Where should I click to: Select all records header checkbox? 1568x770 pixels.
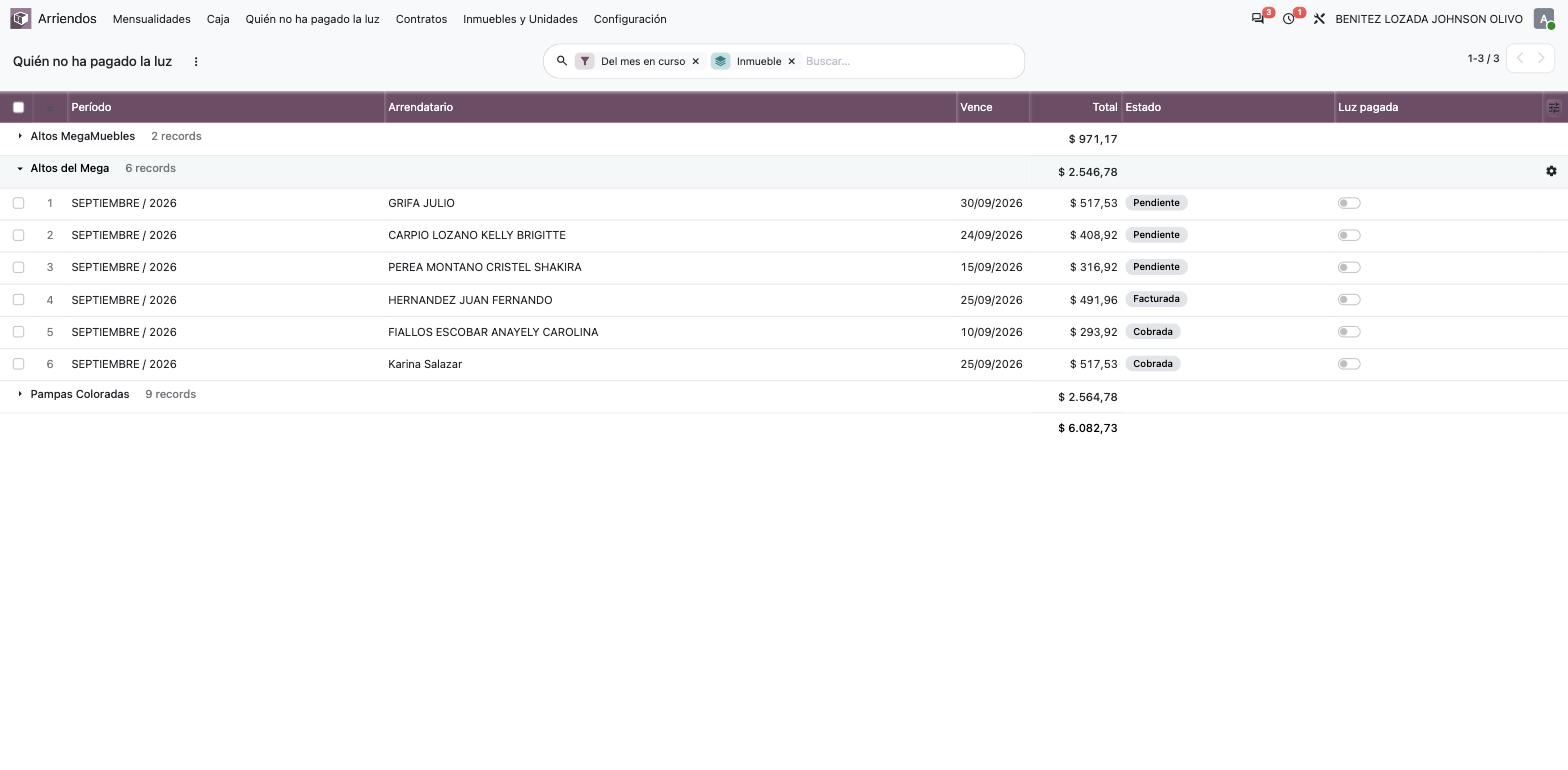18,107
